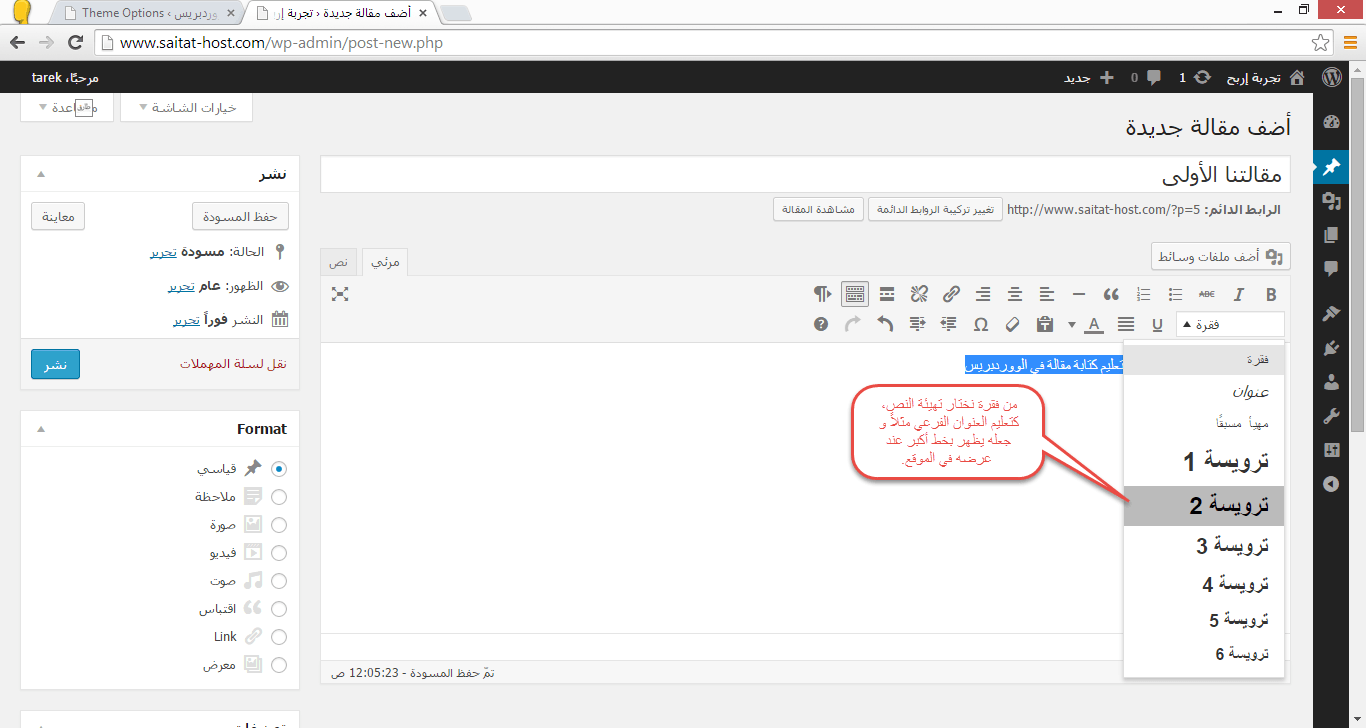The image size is (1366, 728).
Task: Choose ترويسة 2 from format list
Action: pos(1204,506)
